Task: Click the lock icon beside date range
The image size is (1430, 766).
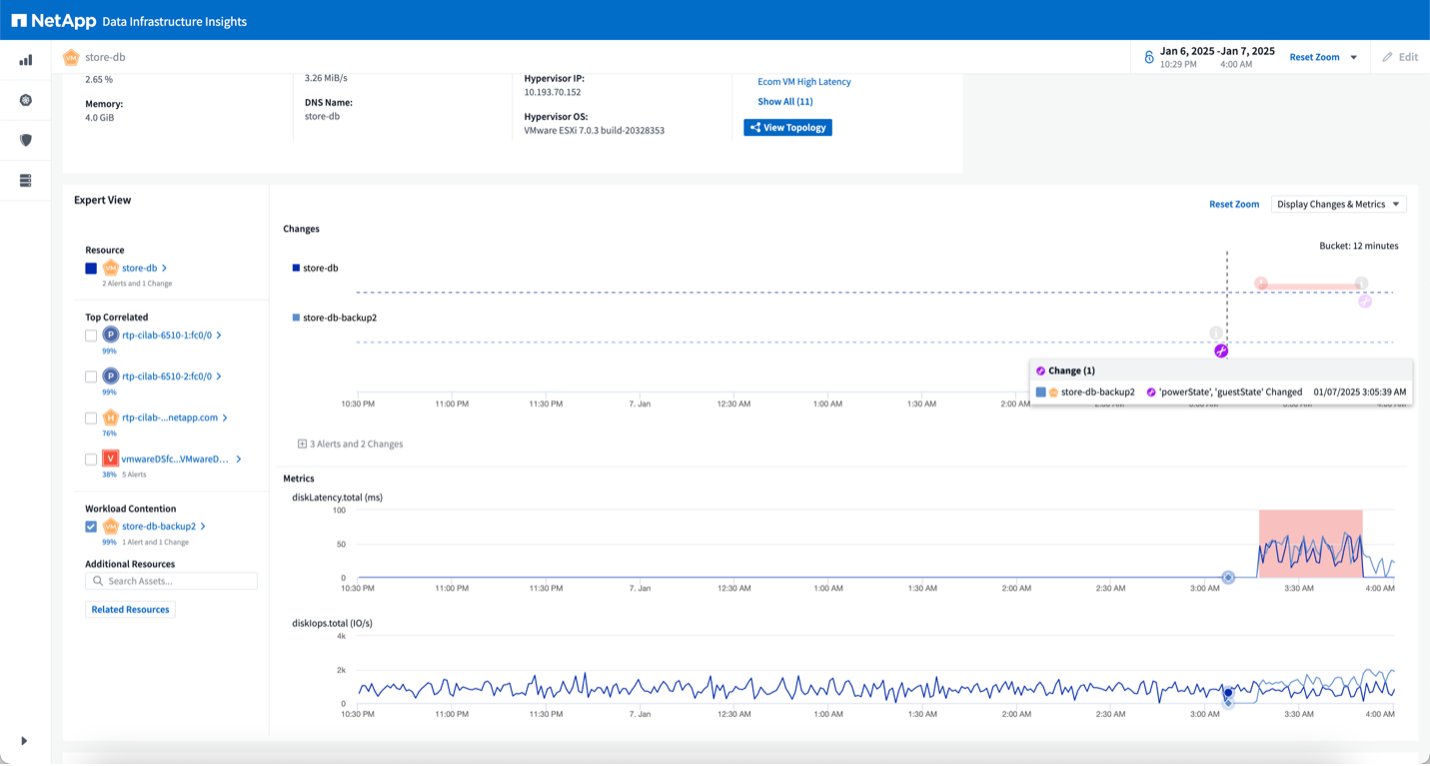Action: coord(1149,57)
